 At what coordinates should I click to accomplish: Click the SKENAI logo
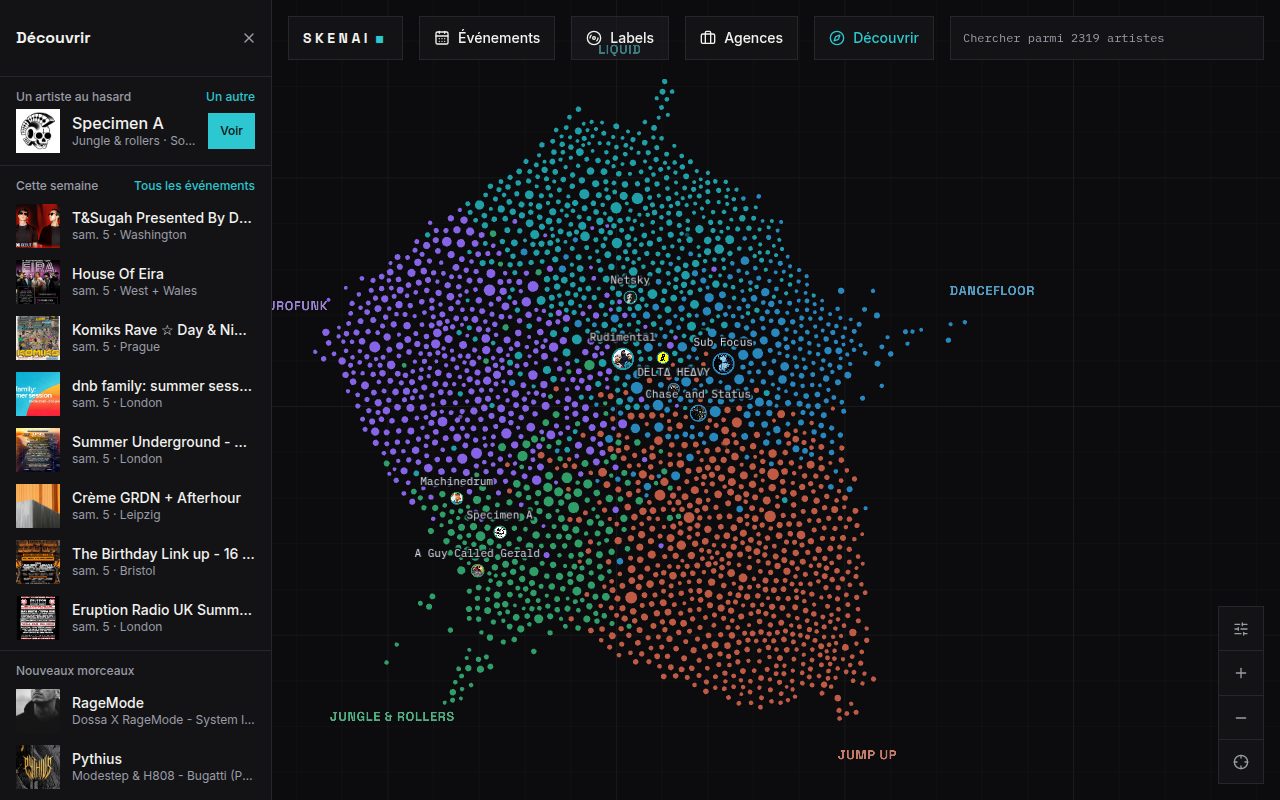point(345,38)
